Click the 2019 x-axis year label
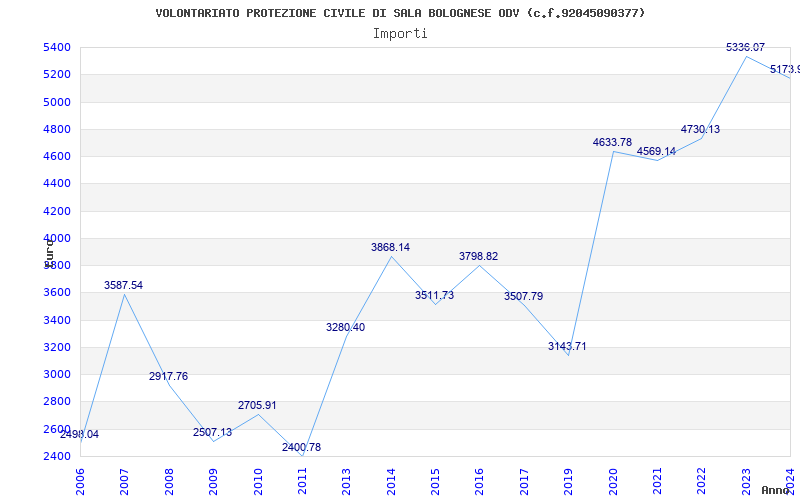The width and height of the screenshot is (800, 500). 569,482
